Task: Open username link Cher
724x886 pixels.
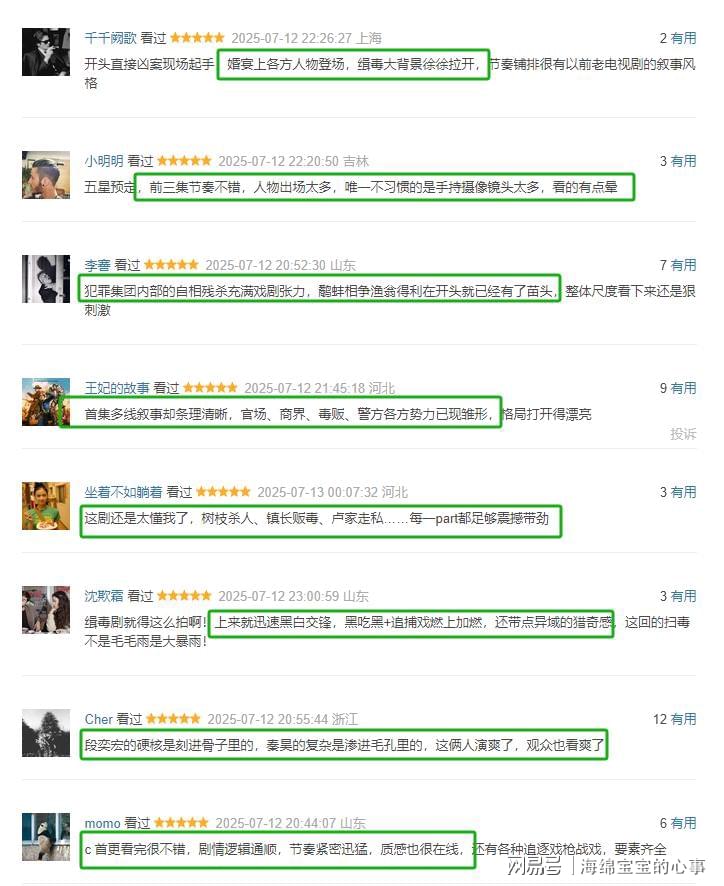Action: 98,719
